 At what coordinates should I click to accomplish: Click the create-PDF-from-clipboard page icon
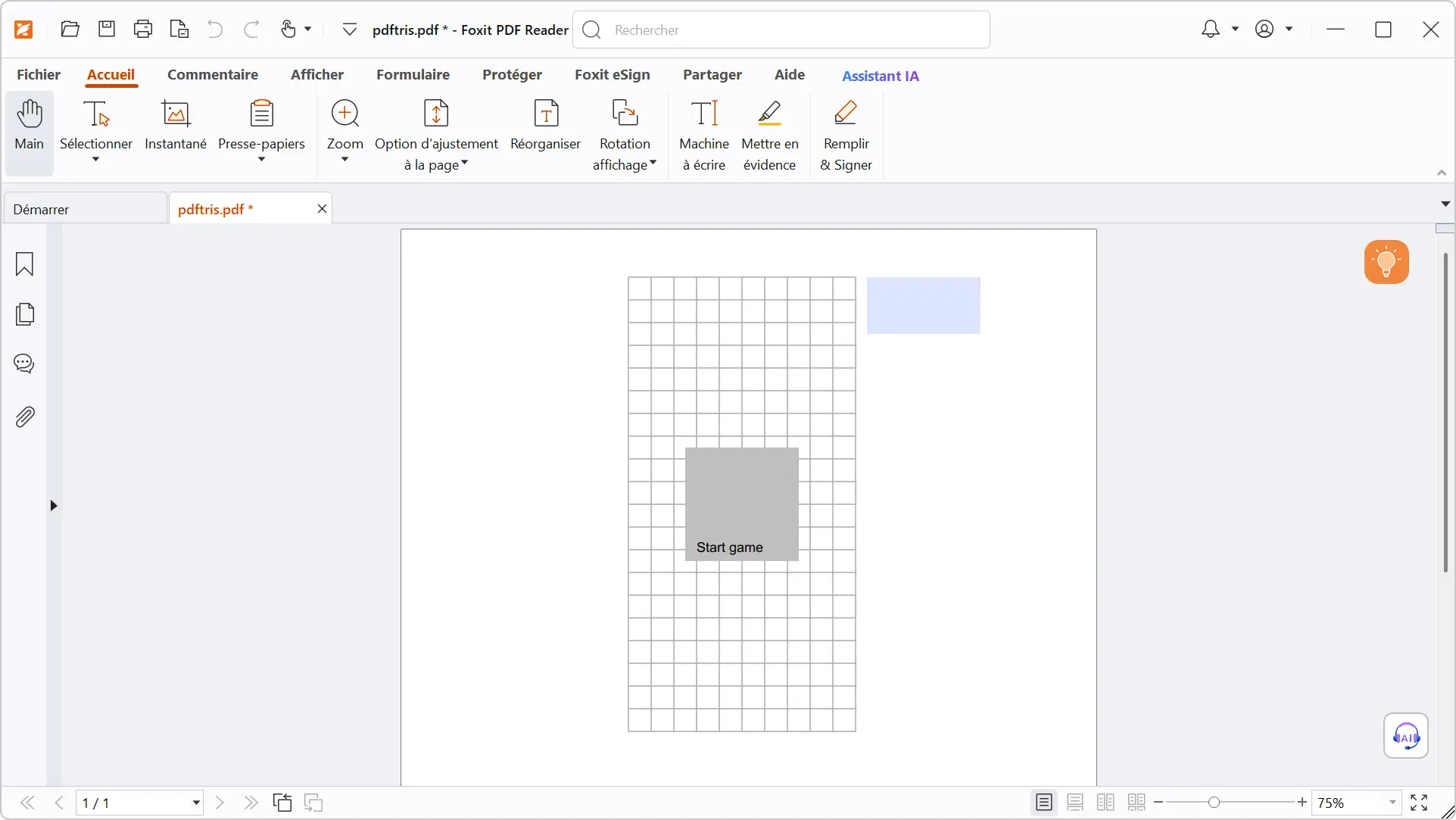click(x=179, y=30)
